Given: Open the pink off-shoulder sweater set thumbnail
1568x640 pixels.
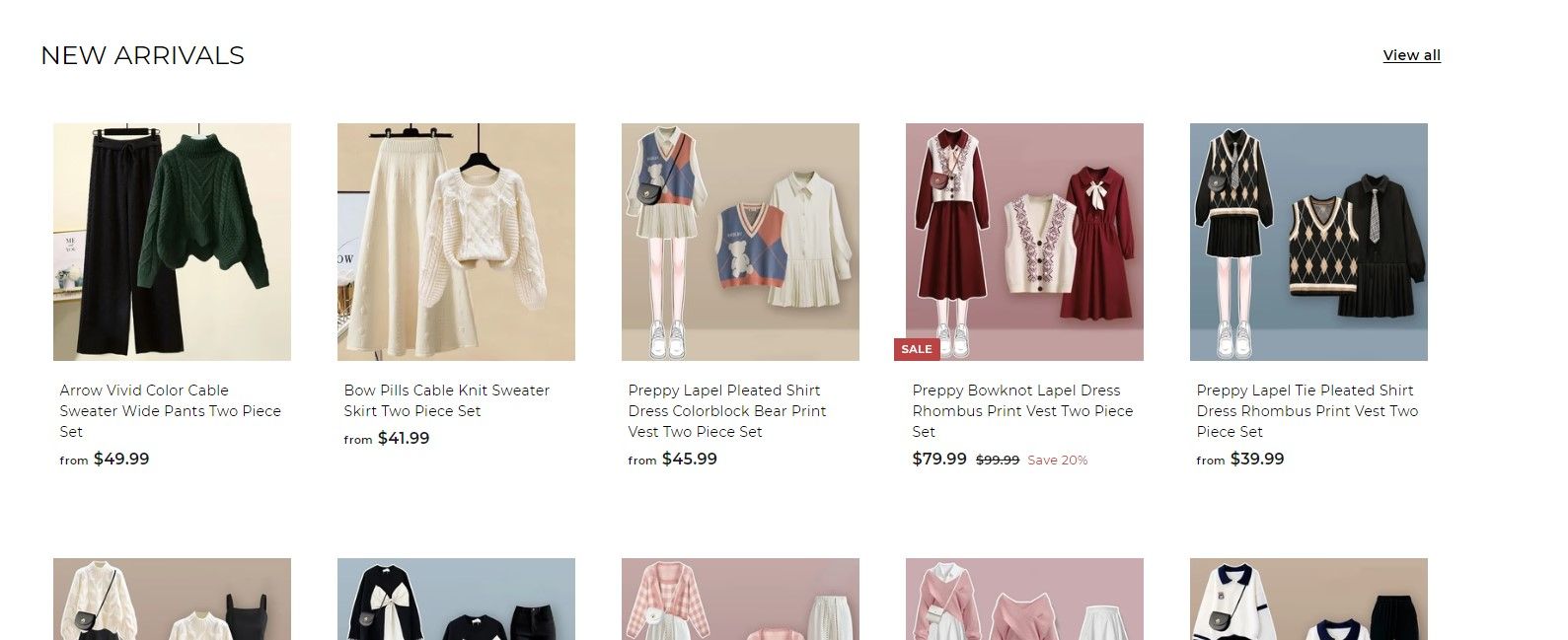Looking at the screenshot, I should pos(1024,599).
